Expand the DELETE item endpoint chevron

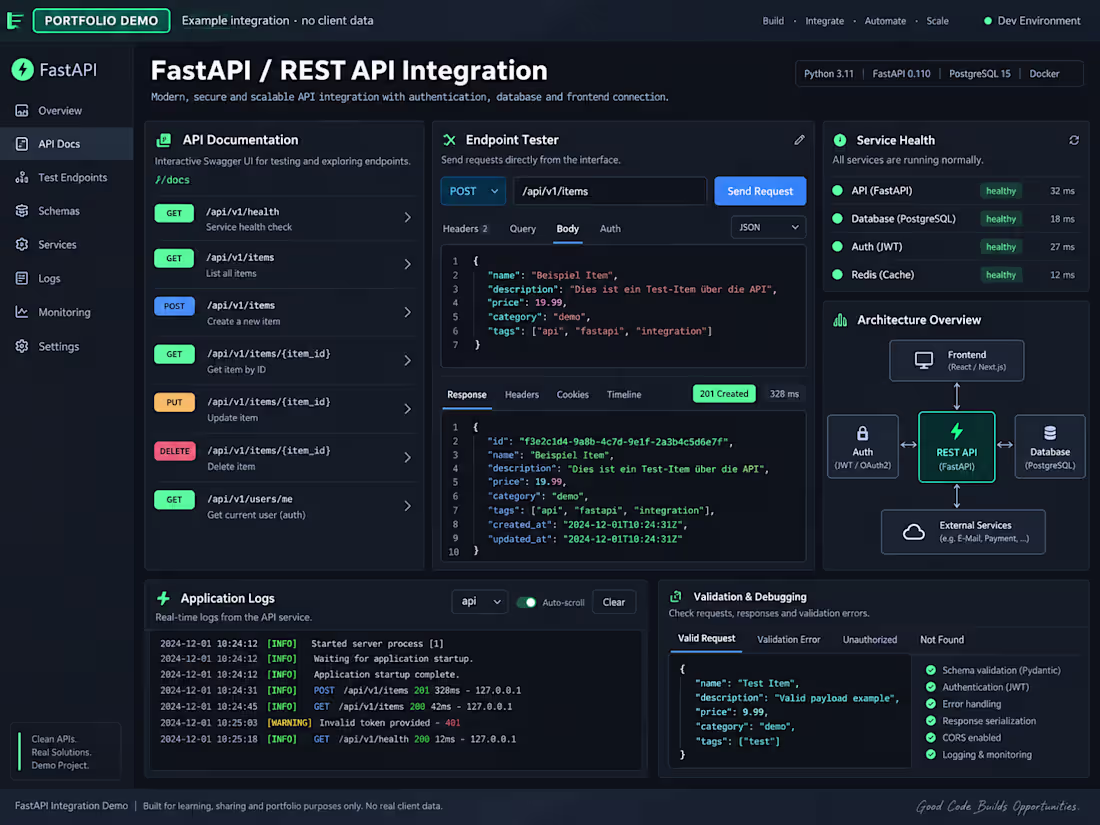point(408,457)
